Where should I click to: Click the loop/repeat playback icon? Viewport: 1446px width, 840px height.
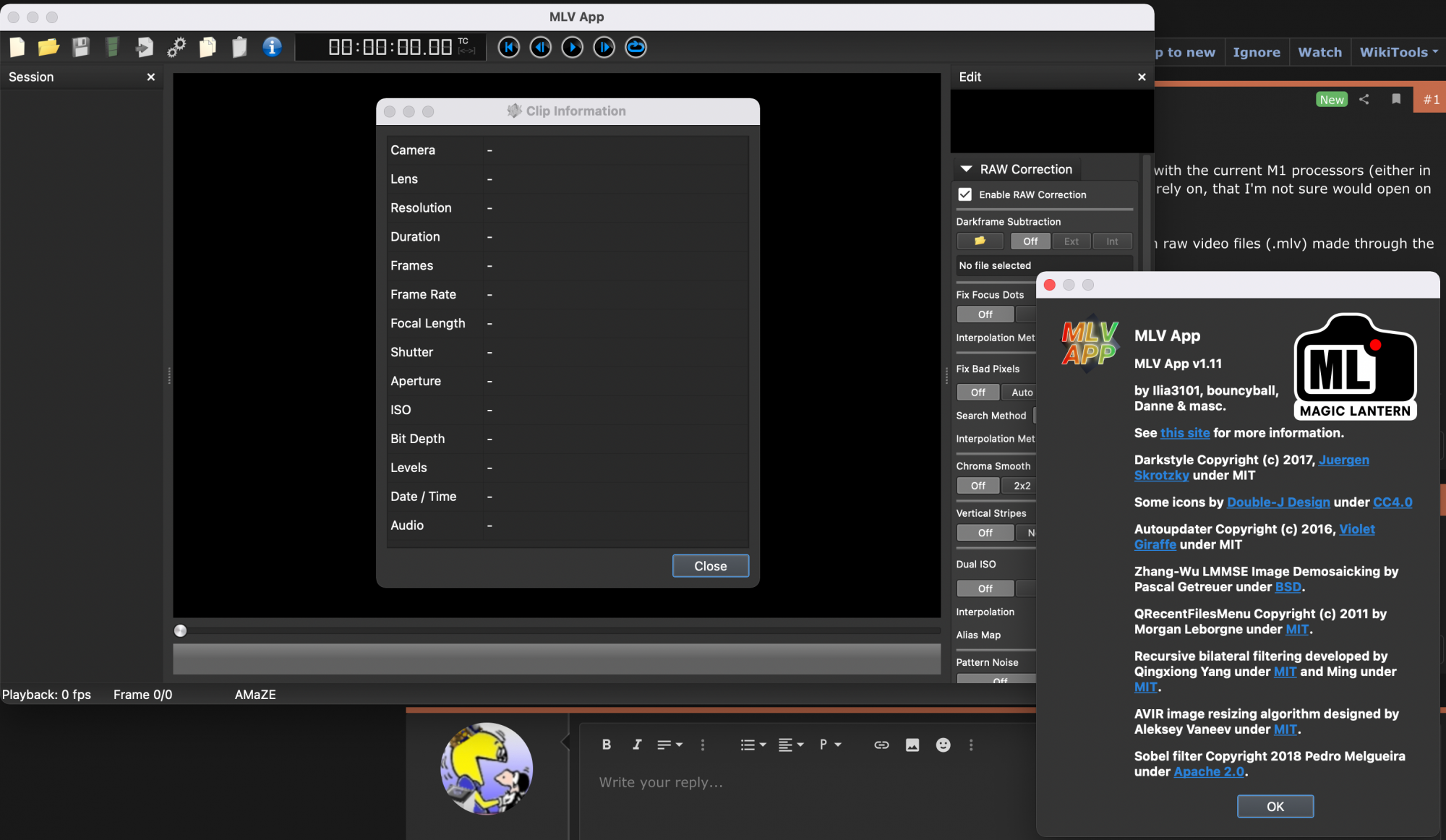[x=636, y=47]
